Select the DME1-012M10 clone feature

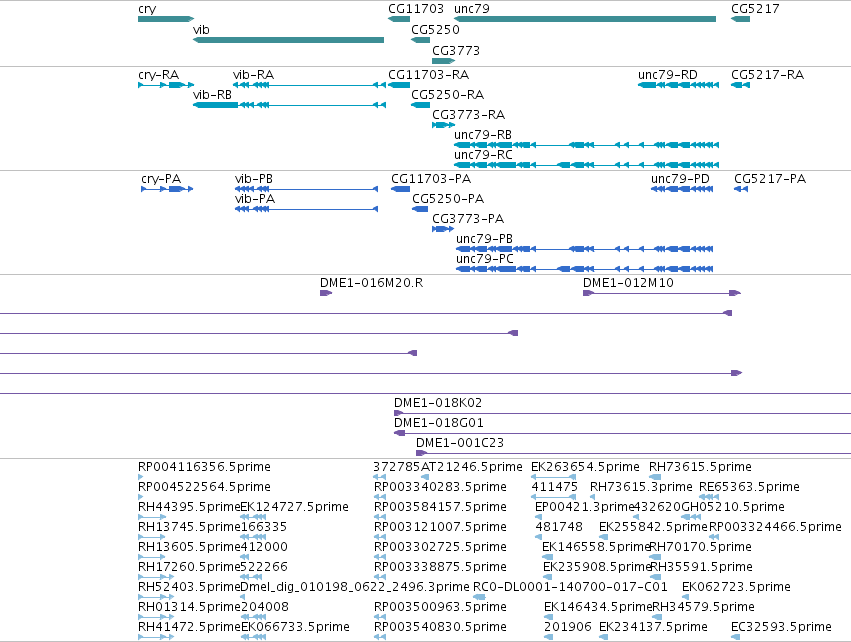(x=662, y=293)
